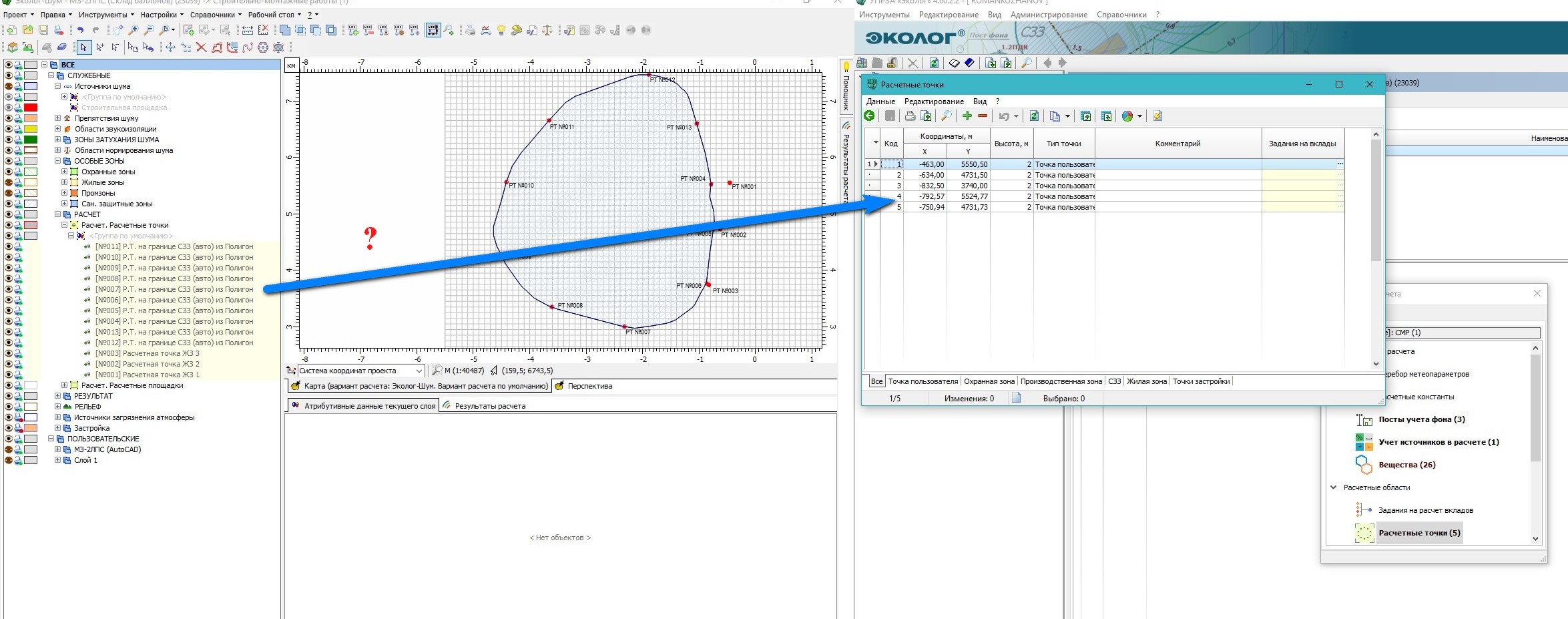
Task: Switch to the Результаты расчета tab
Action: click(489, 406)
